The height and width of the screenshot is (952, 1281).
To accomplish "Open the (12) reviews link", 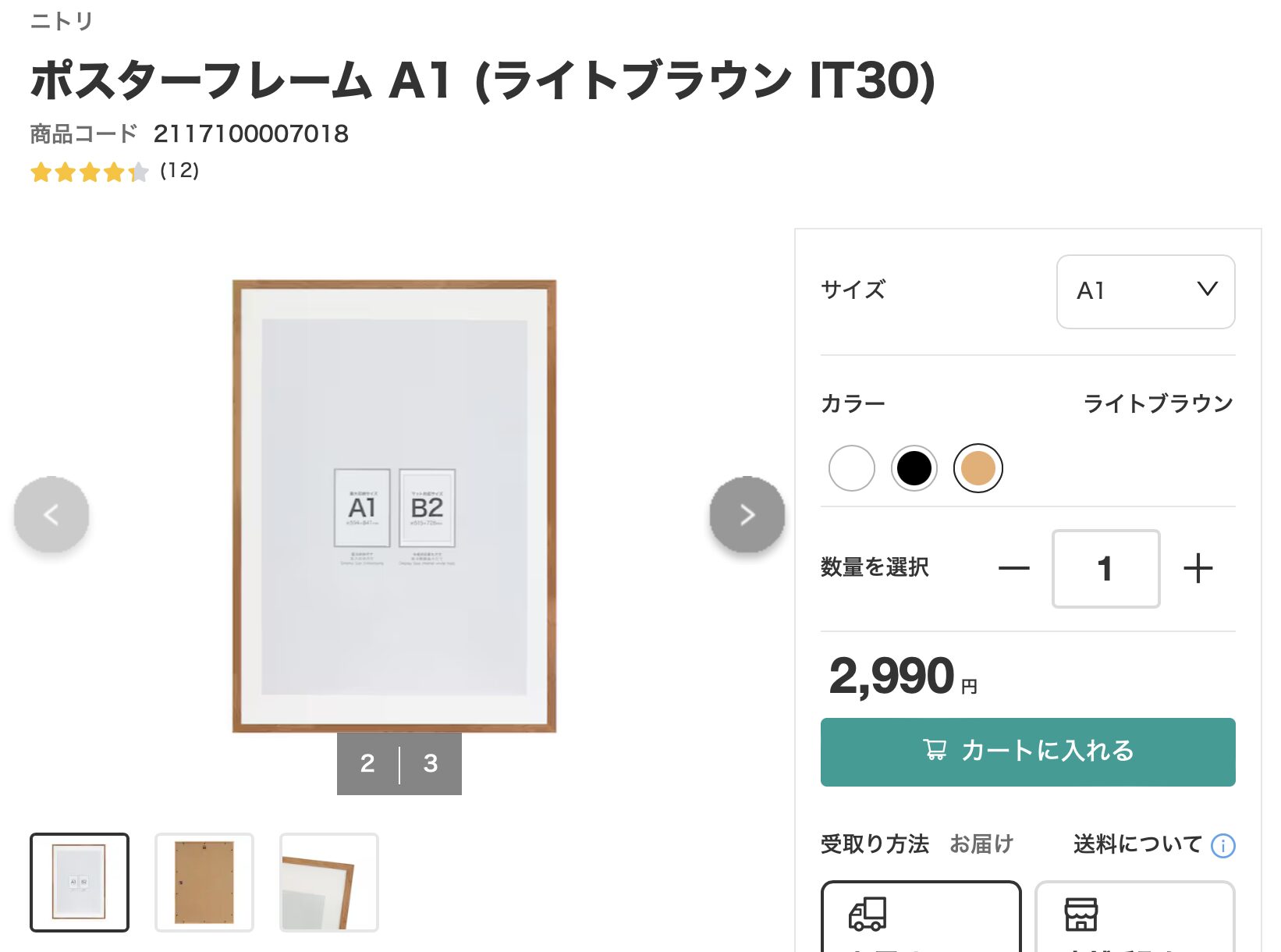I will point(179,171).
